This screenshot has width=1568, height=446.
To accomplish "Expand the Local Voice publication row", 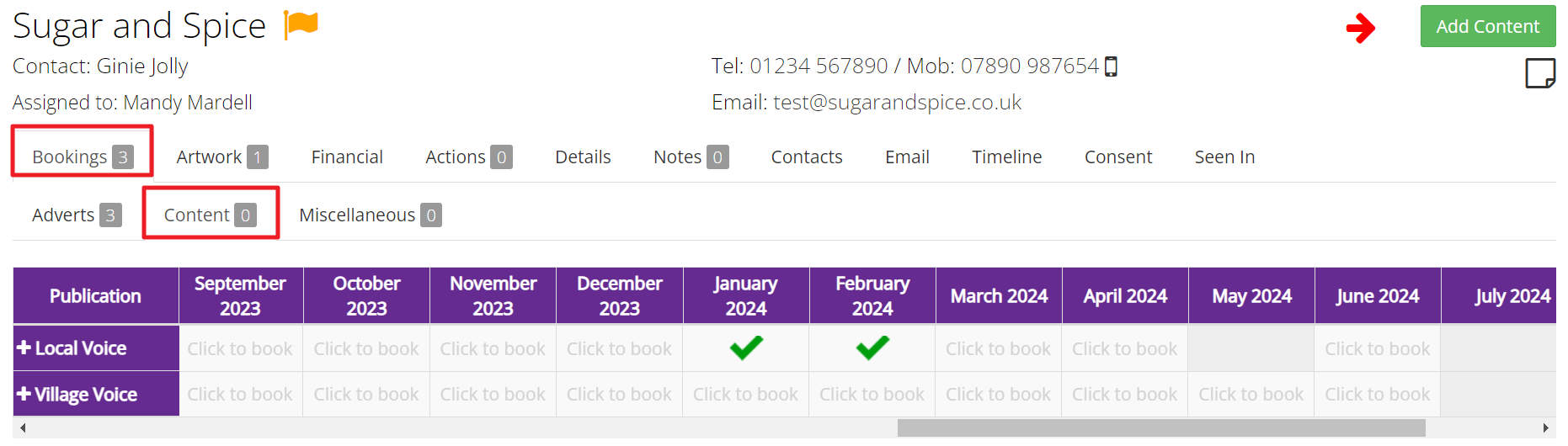I will pos(24,348).
